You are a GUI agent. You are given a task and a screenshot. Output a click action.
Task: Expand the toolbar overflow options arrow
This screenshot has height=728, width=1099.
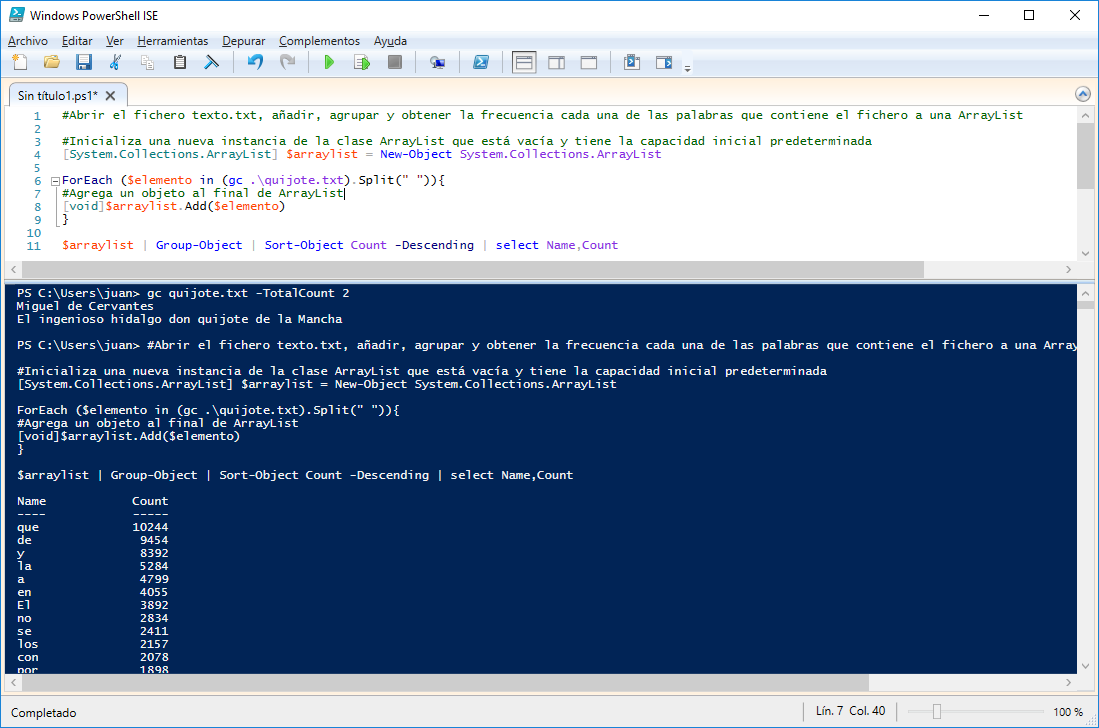point(687,68)
